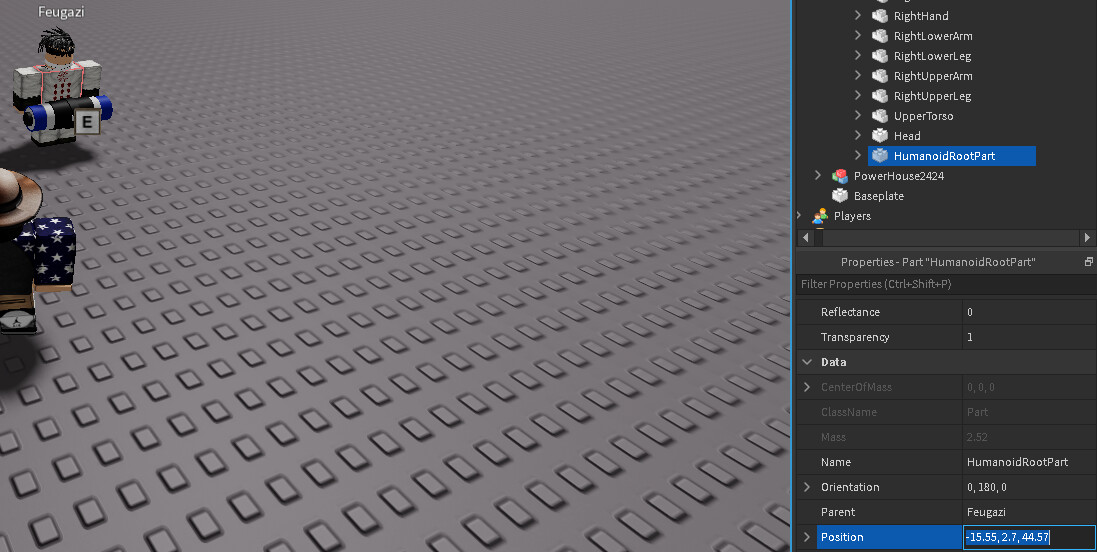Click the RightHand part icon
The image size is (1097, 552).
click(x=880, y=15)
